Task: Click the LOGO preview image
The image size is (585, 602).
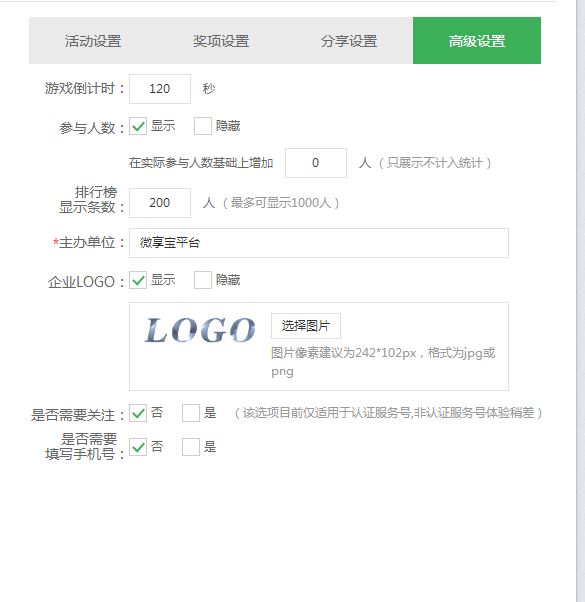Action: 200,330
